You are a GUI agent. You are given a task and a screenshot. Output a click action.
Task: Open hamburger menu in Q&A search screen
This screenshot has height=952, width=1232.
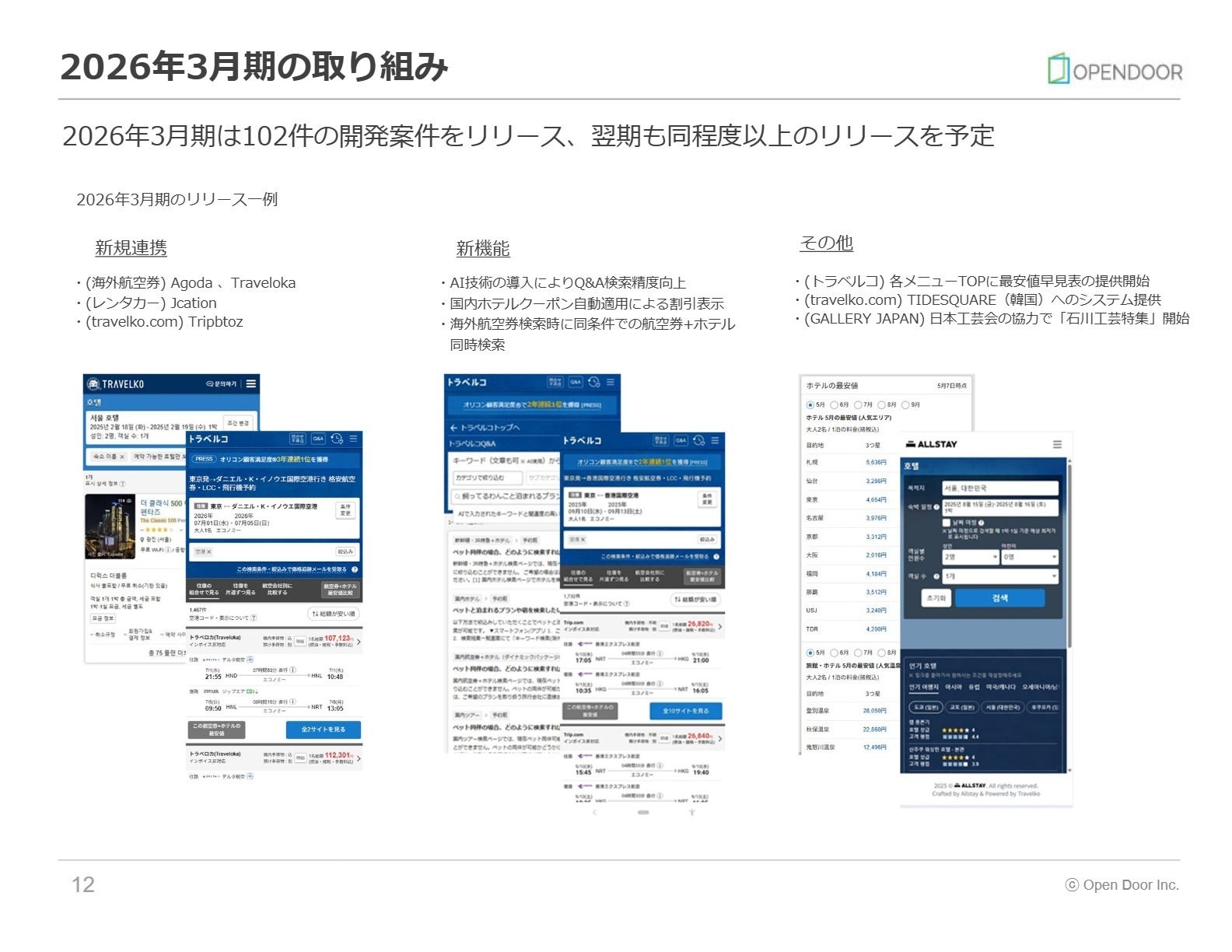click(611, 382)
